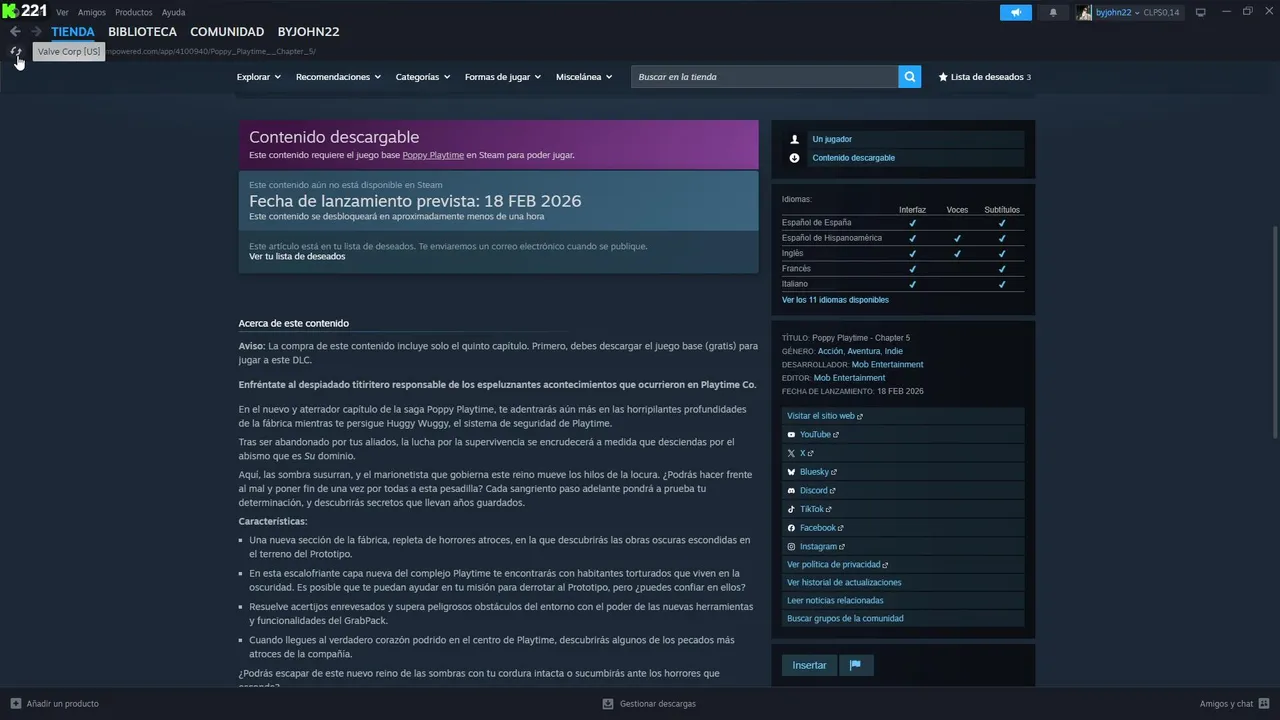This screenshot has width=1280, height=720.
Task: Click the downloads manager icon
Action: point(607,704)
